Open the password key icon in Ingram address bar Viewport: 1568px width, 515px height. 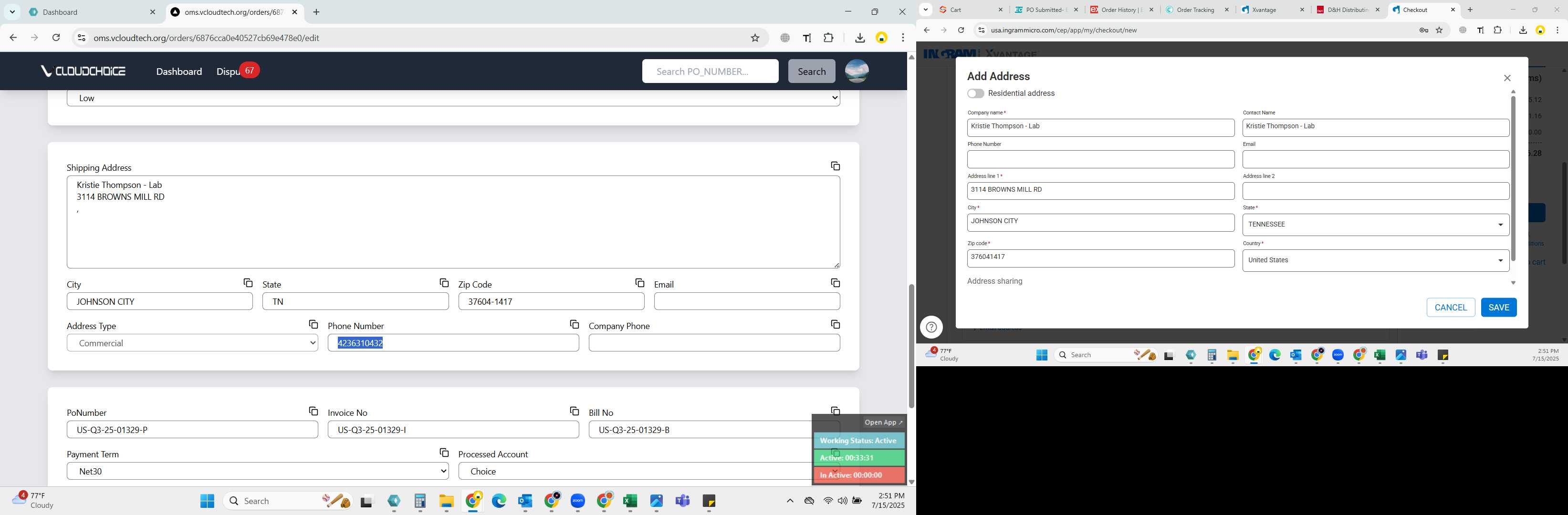(x=1423, y=30)
